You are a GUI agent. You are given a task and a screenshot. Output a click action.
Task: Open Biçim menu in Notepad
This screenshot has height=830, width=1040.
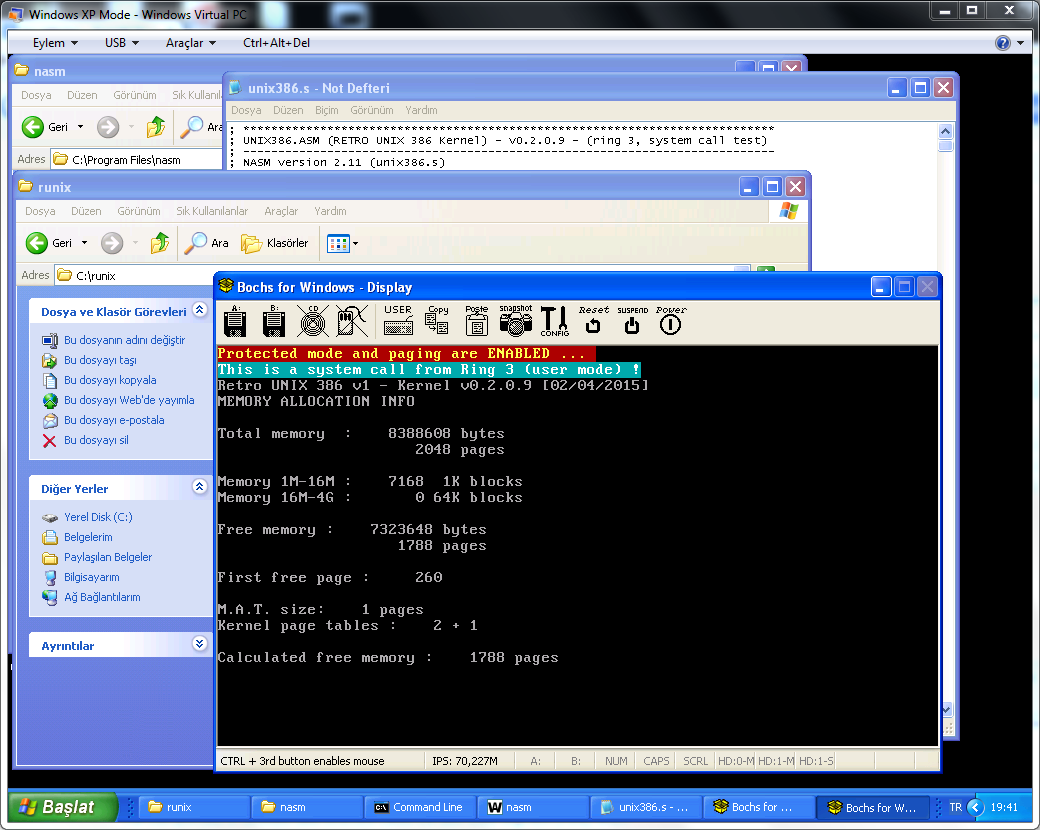[326, 110]
